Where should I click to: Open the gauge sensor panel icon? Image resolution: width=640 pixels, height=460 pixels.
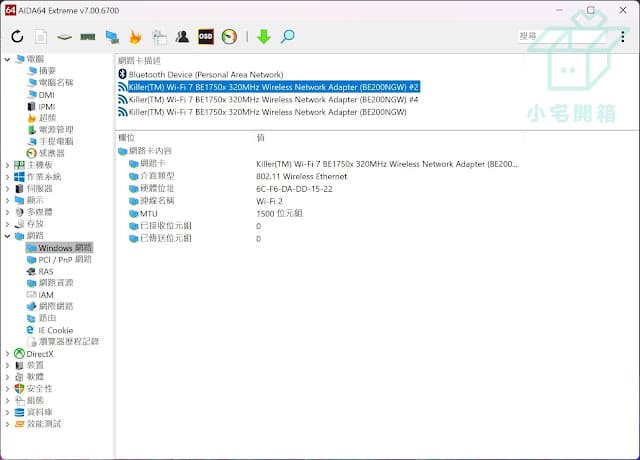[x=229, y=37]
